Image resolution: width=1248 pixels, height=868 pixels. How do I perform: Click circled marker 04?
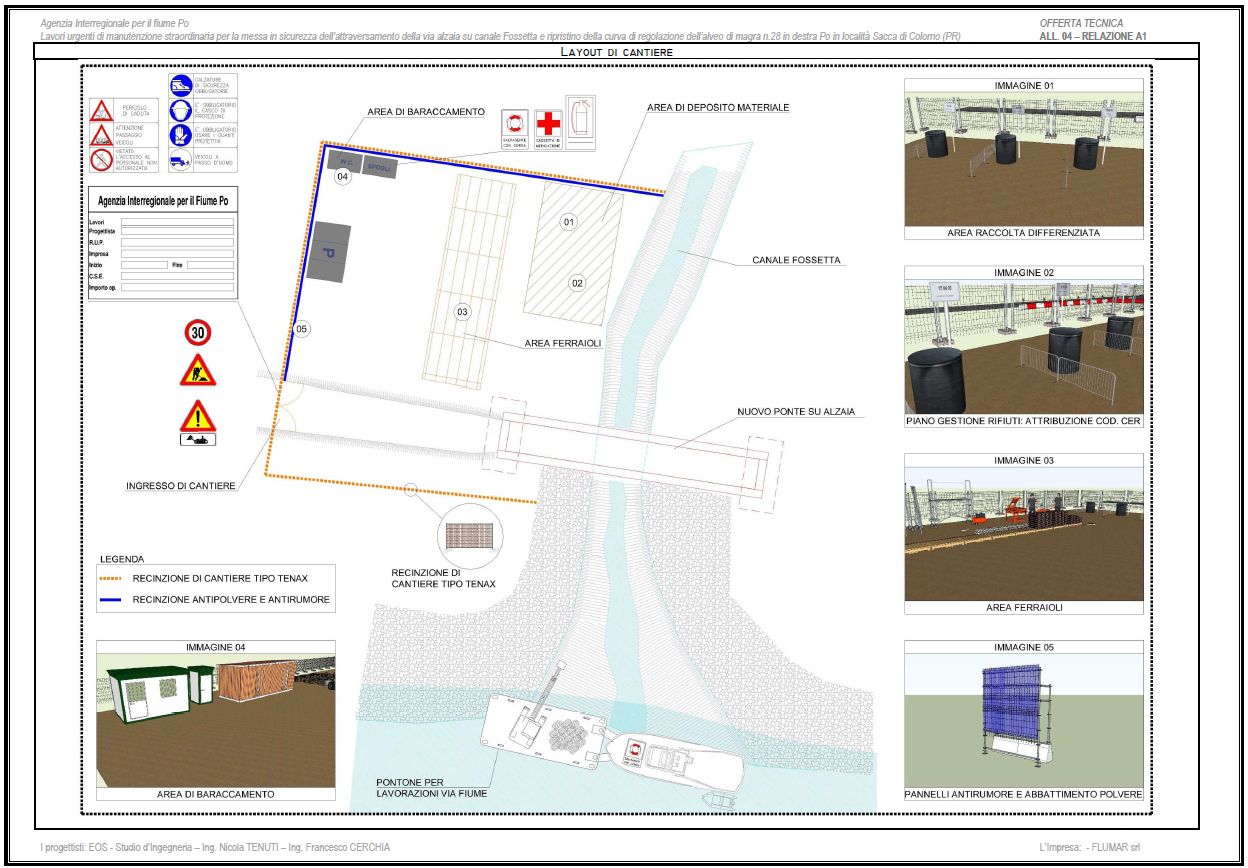pos(342,177)
